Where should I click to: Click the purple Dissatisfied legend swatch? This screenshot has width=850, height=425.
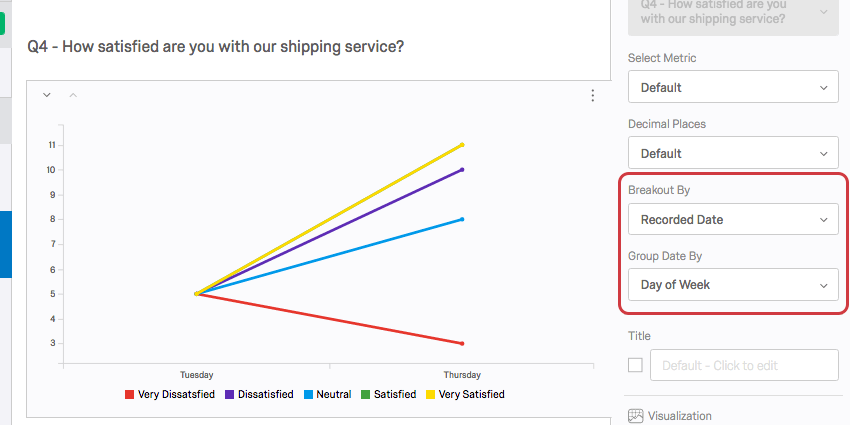230,395
